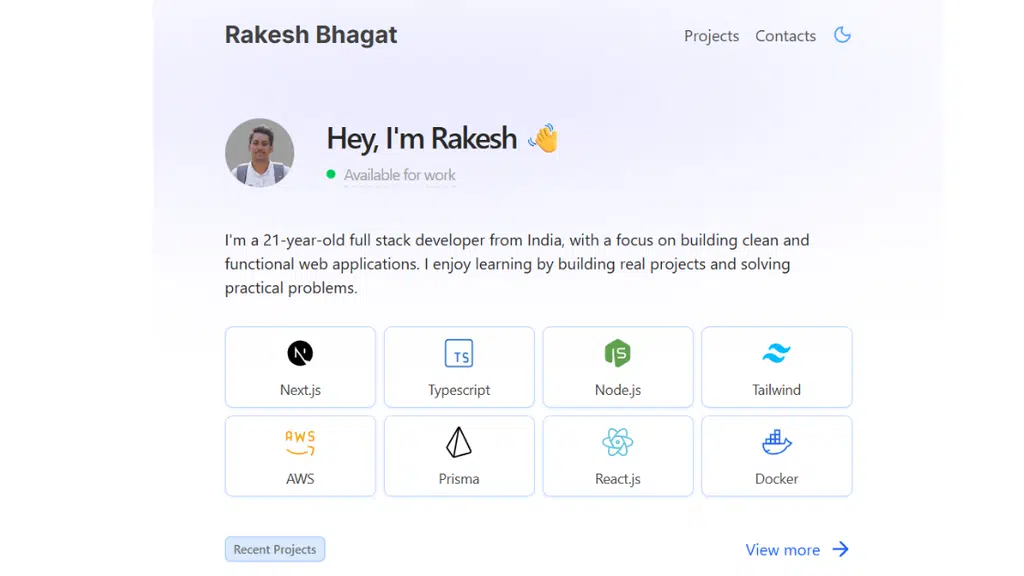The width and height of the screenshot is (1024, 576).
Task: Click the green availability status dot
Action: tap(330, 174)
